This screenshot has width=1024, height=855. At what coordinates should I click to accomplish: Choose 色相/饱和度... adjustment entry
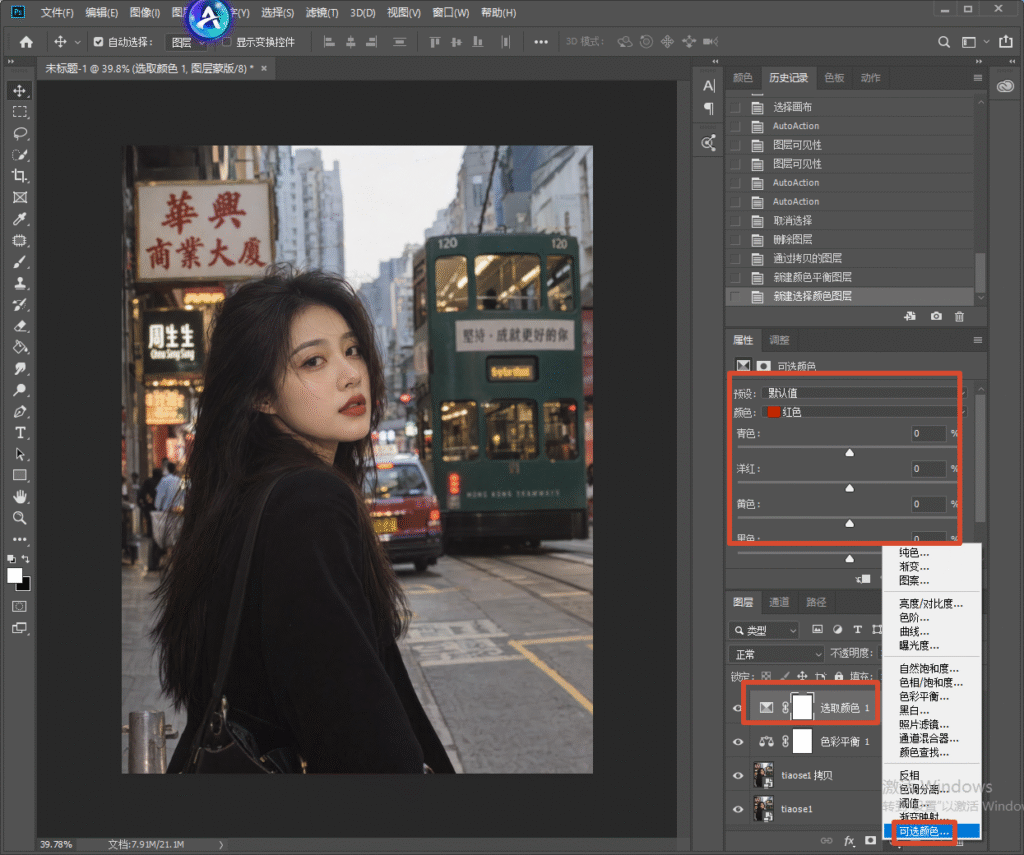931,683
